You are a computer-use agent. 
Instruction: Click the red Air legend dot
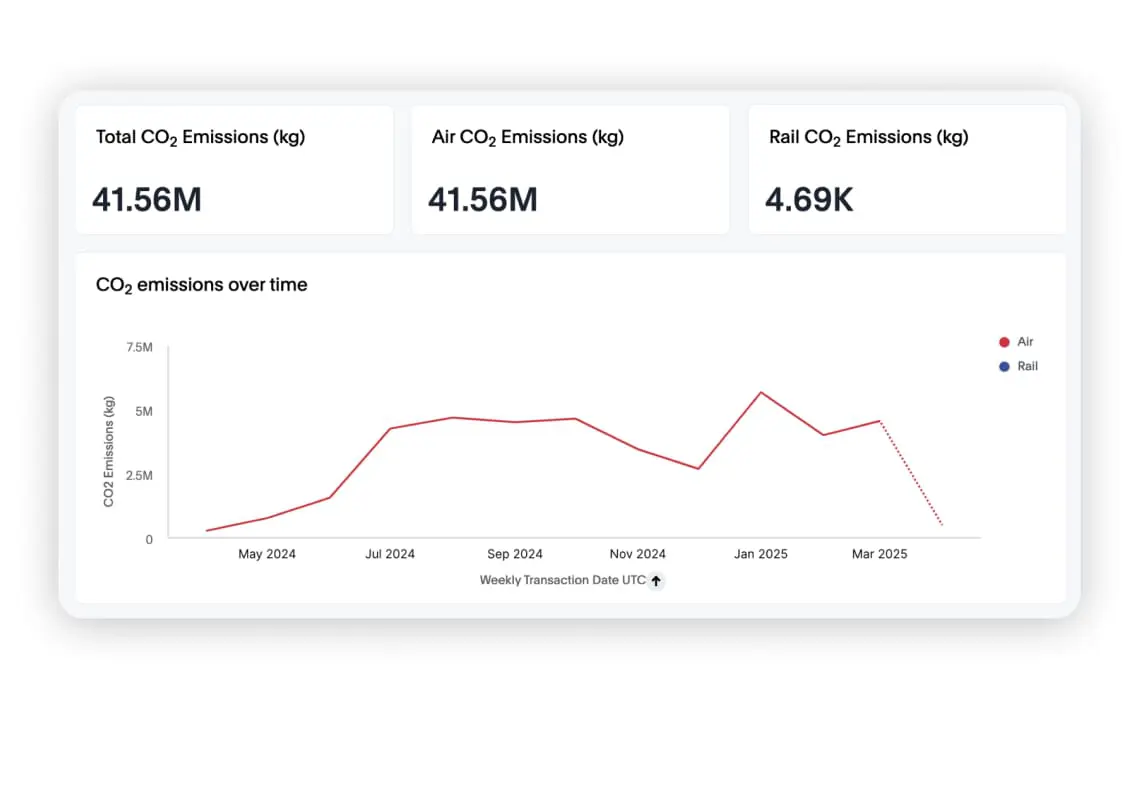(1004, 342)
